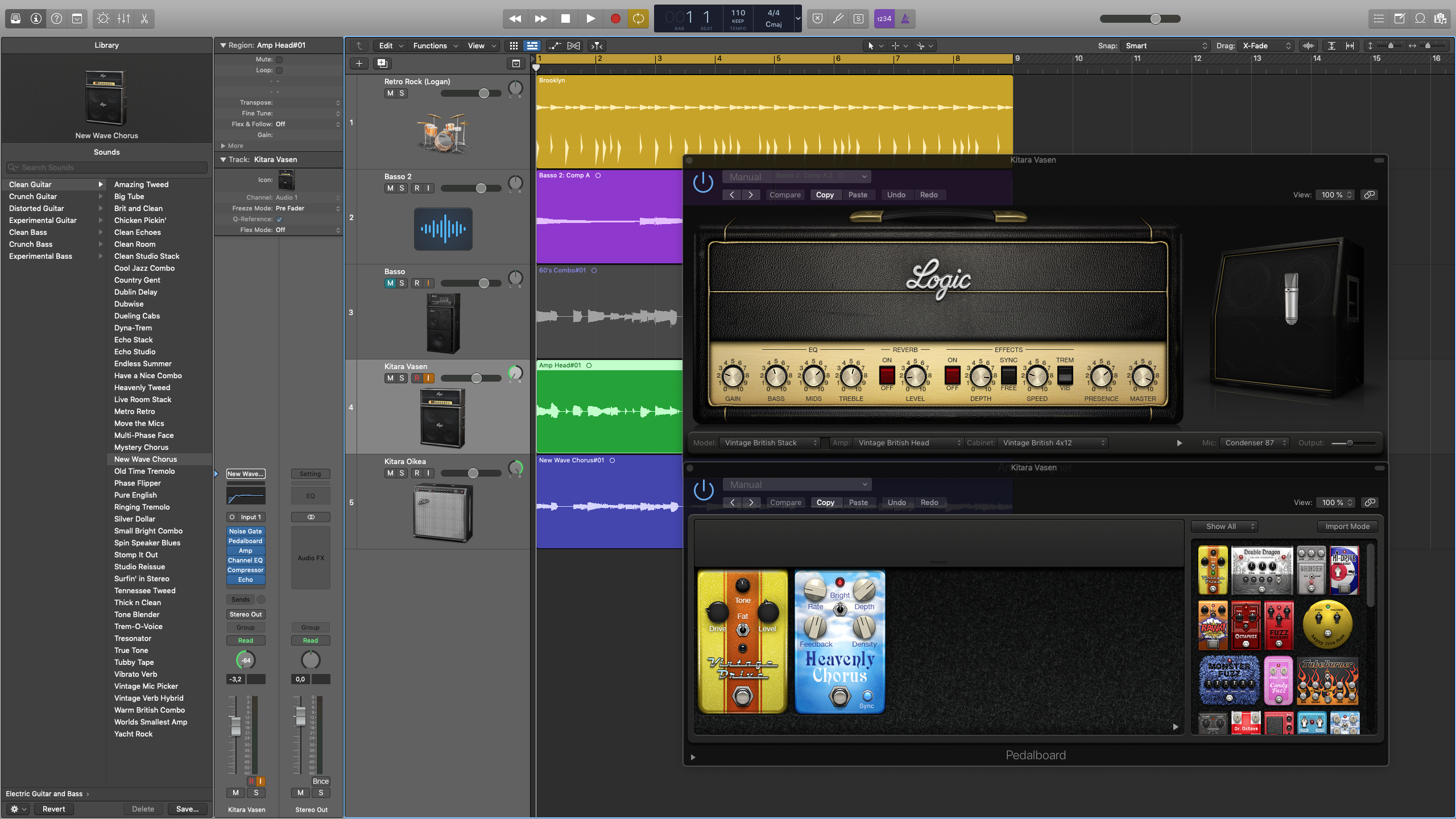
Task: Open the View menu in tracks area
Action: (481, 46)
